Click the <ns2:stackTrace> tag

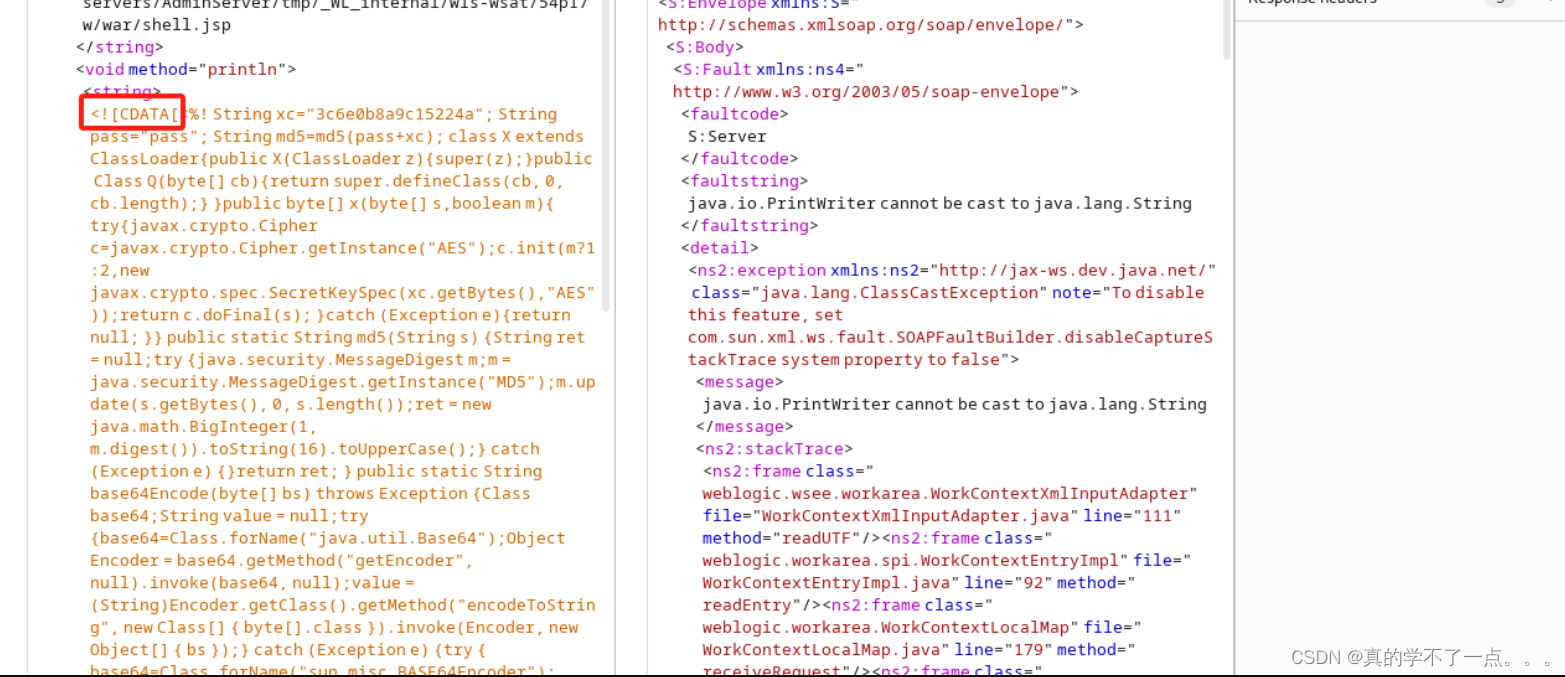pos(775,449)
